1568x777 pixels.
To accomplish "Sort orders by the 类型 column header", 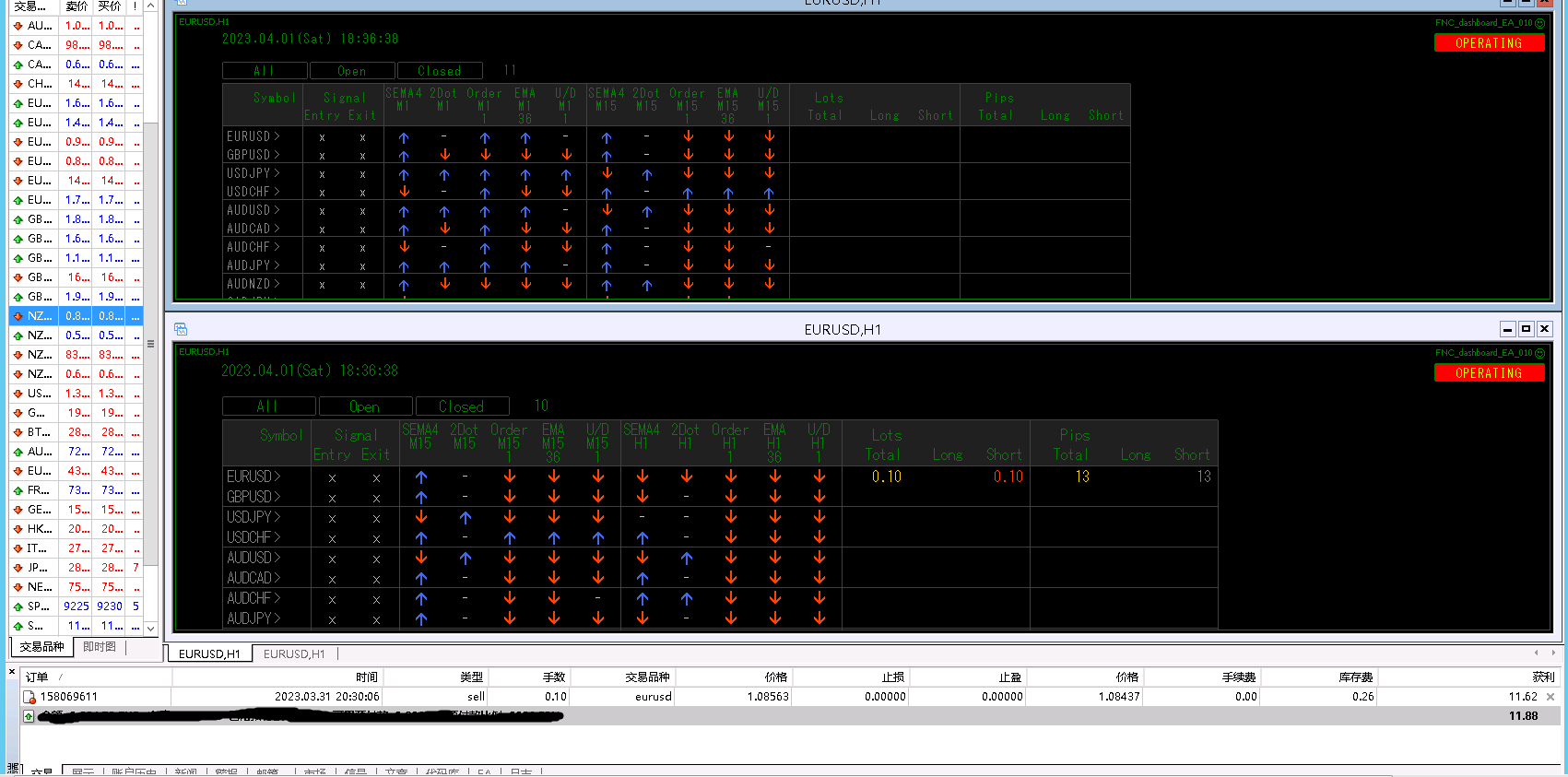I will [435, 677].
